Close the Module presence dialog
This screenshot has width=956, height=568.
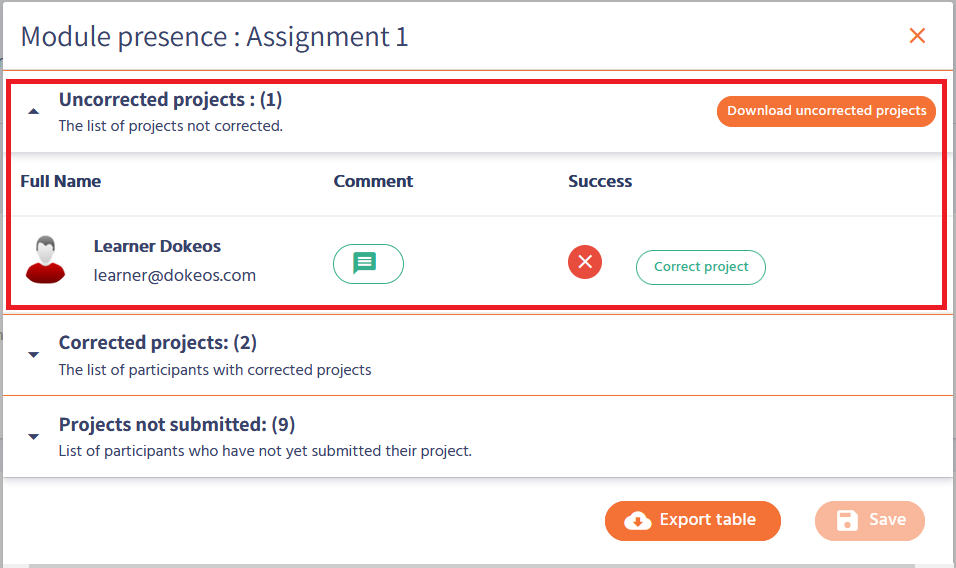click(916, 36)
